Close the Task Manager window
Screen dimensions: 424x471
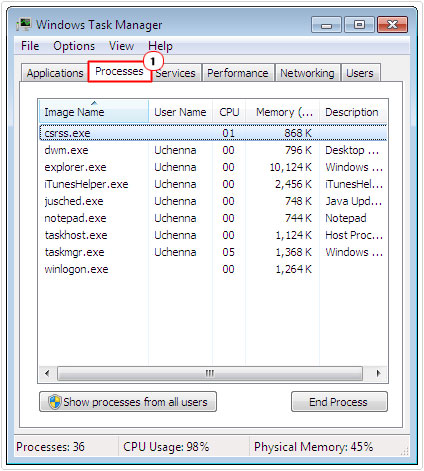tap(392, 25)
